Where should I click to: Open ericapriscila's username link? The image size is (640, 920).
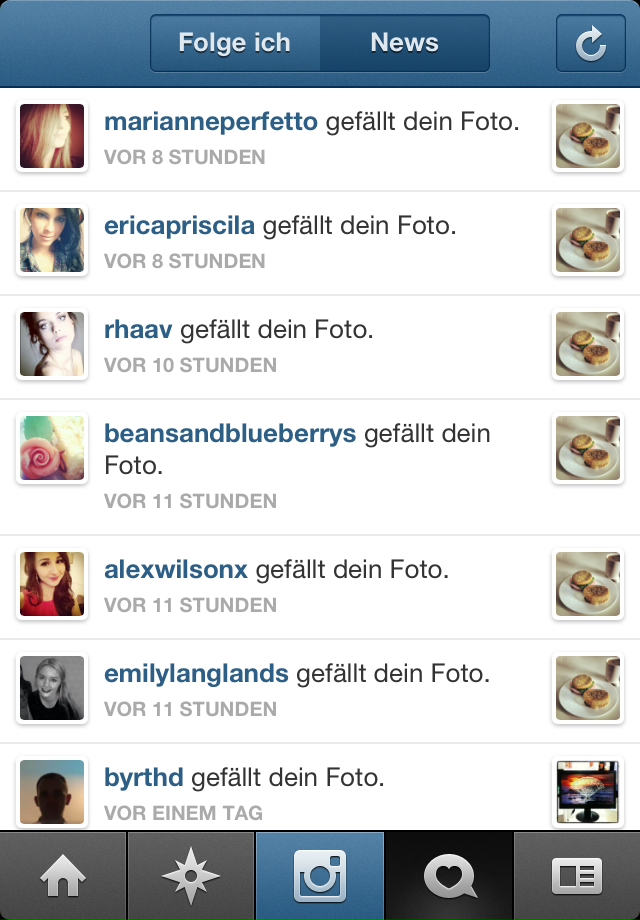[x=179, y=226]
